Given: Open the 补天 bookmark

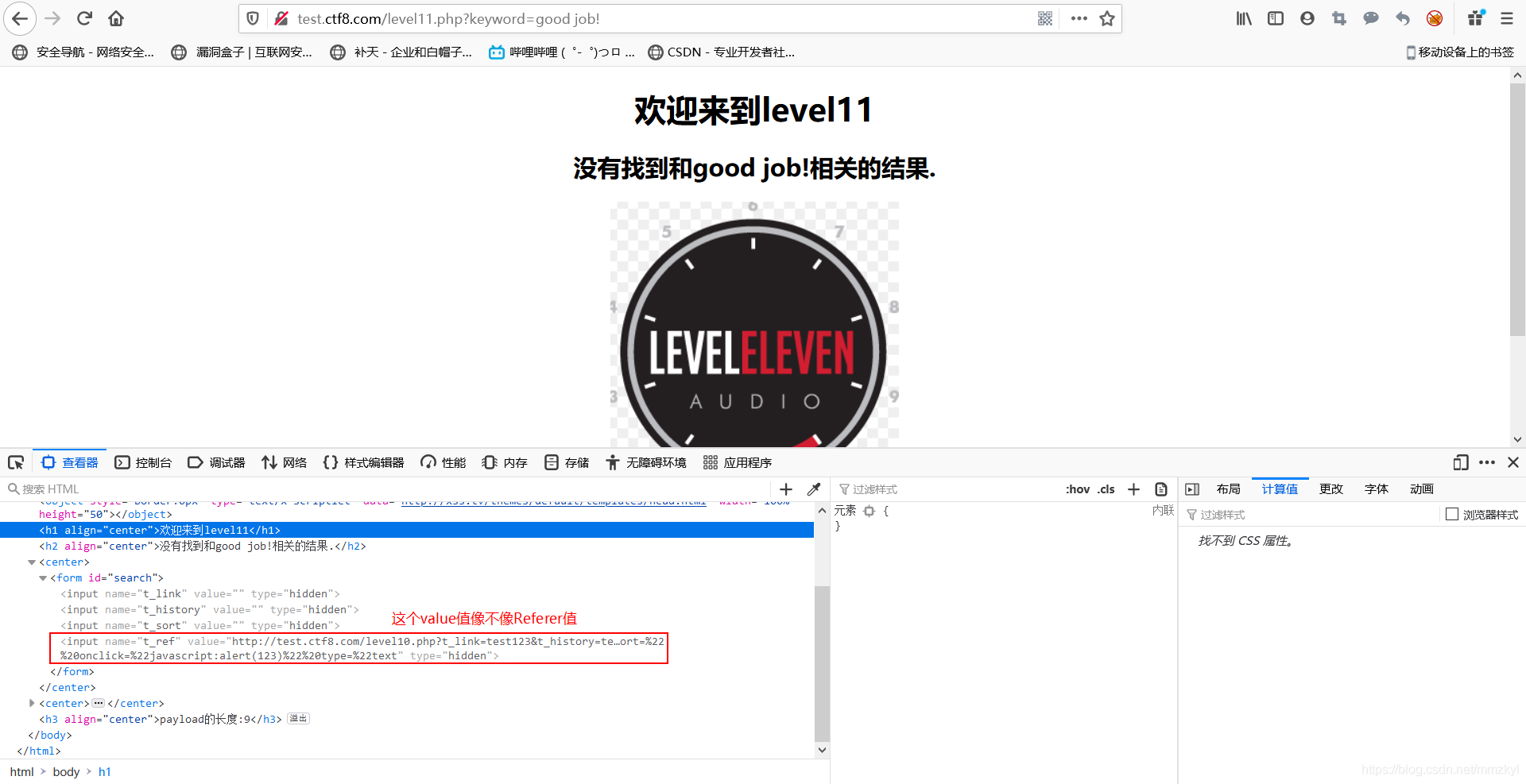Looking at the screenshot, I should coord(401,52).
